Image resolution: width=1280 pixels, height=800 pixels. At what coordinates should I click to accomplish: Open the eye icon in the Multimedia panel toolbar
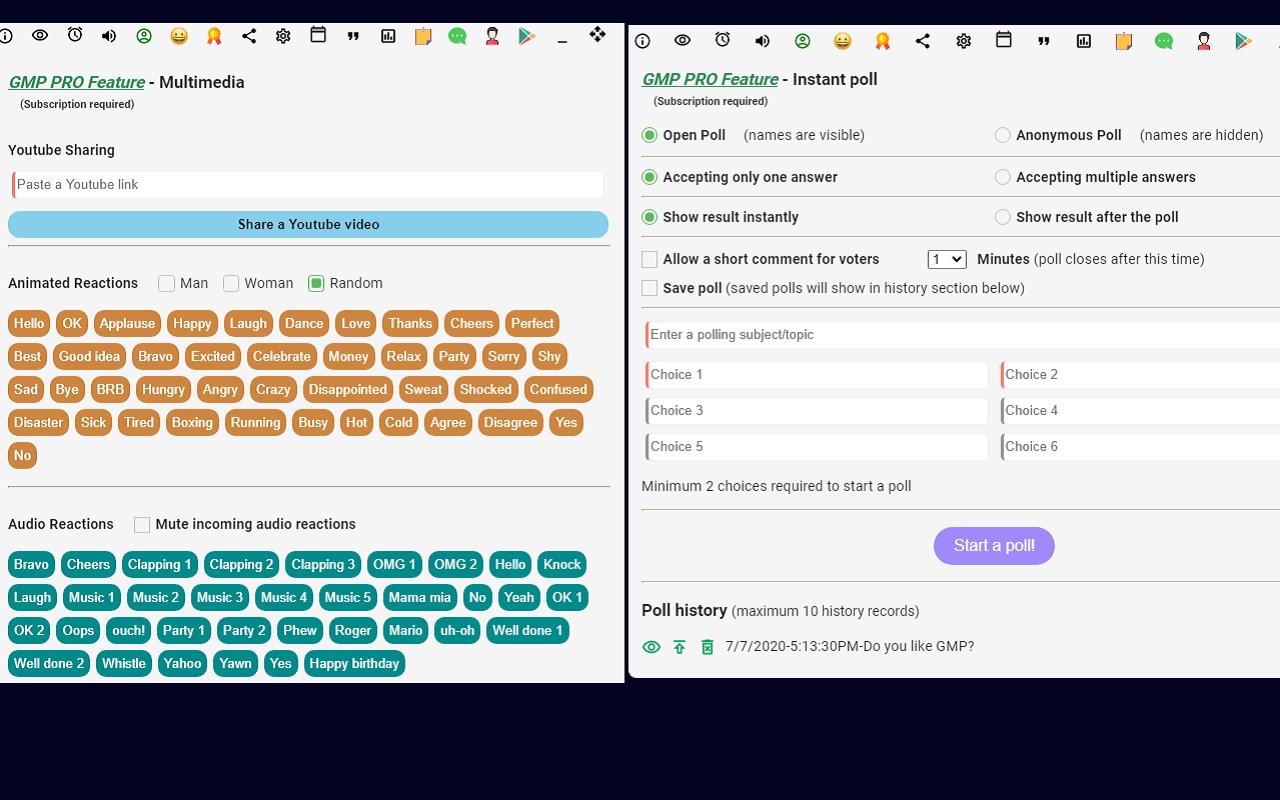coord(40,35)
